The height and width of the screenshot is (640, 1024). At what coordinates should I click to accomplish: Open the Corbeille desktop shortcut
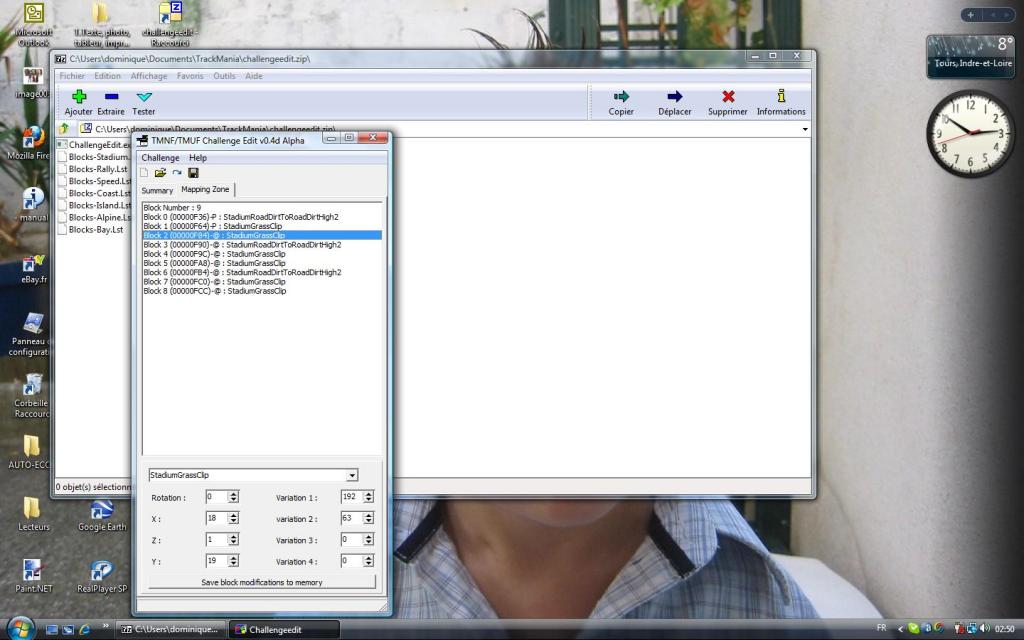click(31, 395)
